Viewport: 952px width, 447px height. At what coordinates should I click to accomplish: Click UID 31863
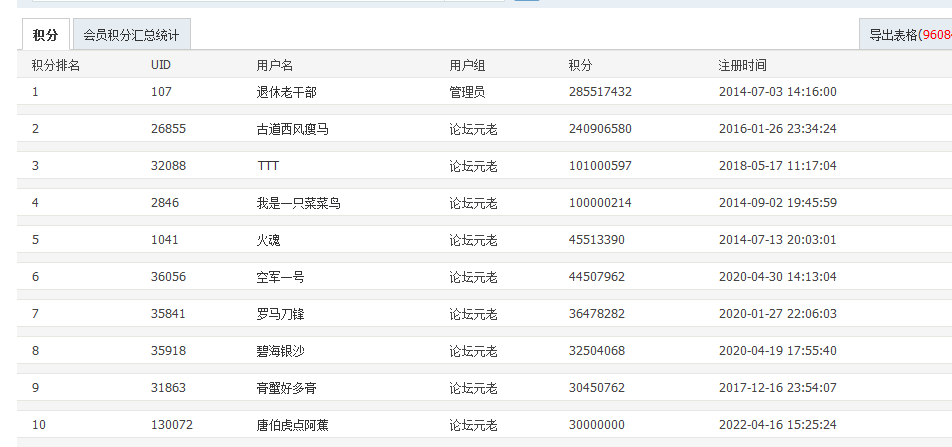[x=169, y=388]
